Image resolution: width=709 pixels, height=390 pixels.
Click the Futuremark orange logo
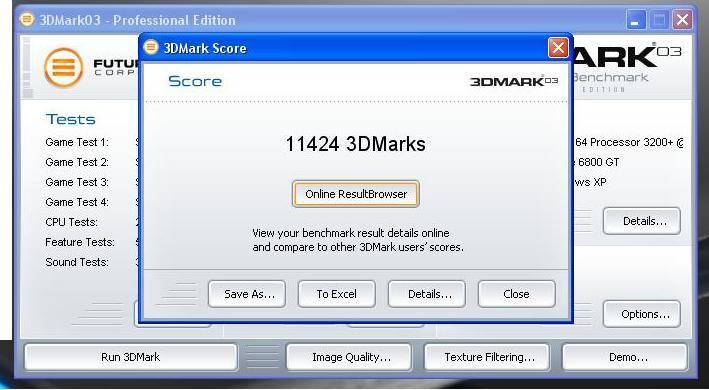pyautogui.click(x=64, y=67)
